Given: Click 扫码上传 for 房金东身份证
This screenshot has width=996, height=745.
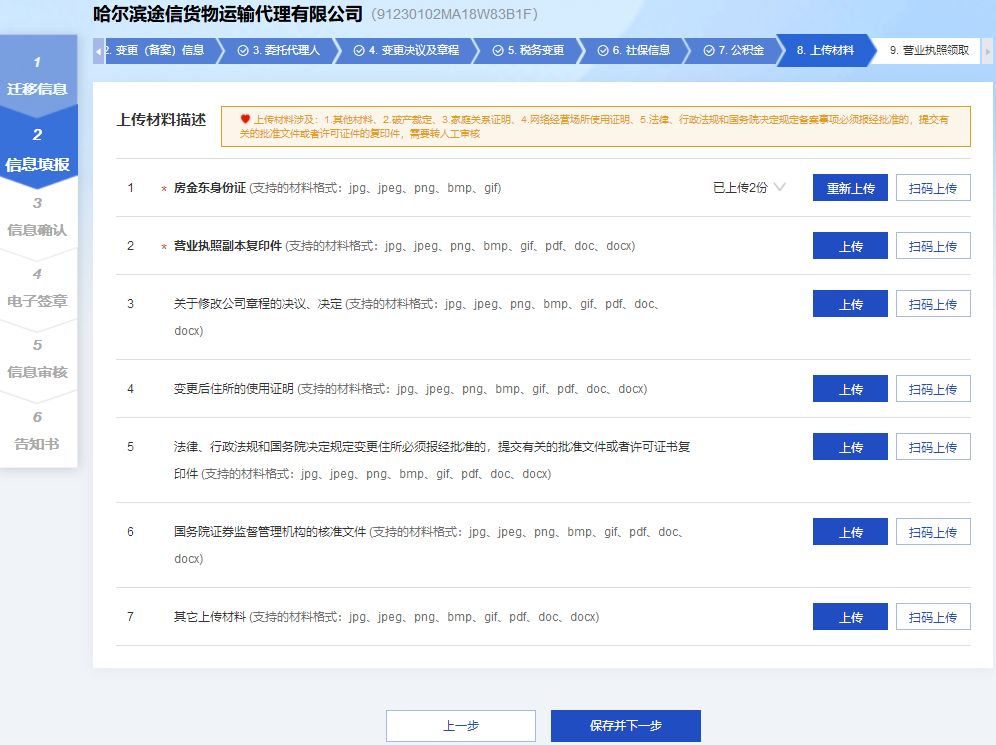Looking at the screenshot, I should point(932,188).
